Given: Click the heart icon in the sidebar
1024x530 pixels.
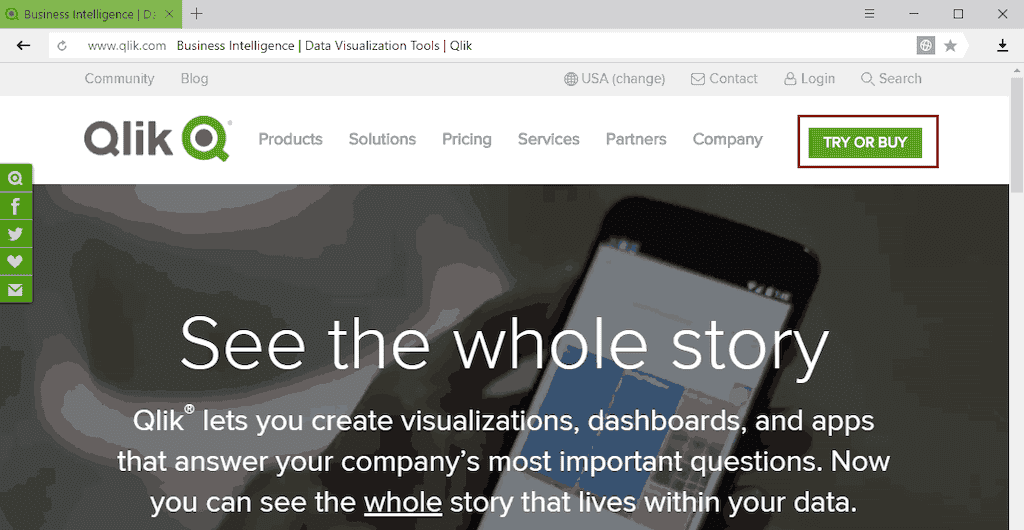Looking at the screenshot, I should 15,261.
